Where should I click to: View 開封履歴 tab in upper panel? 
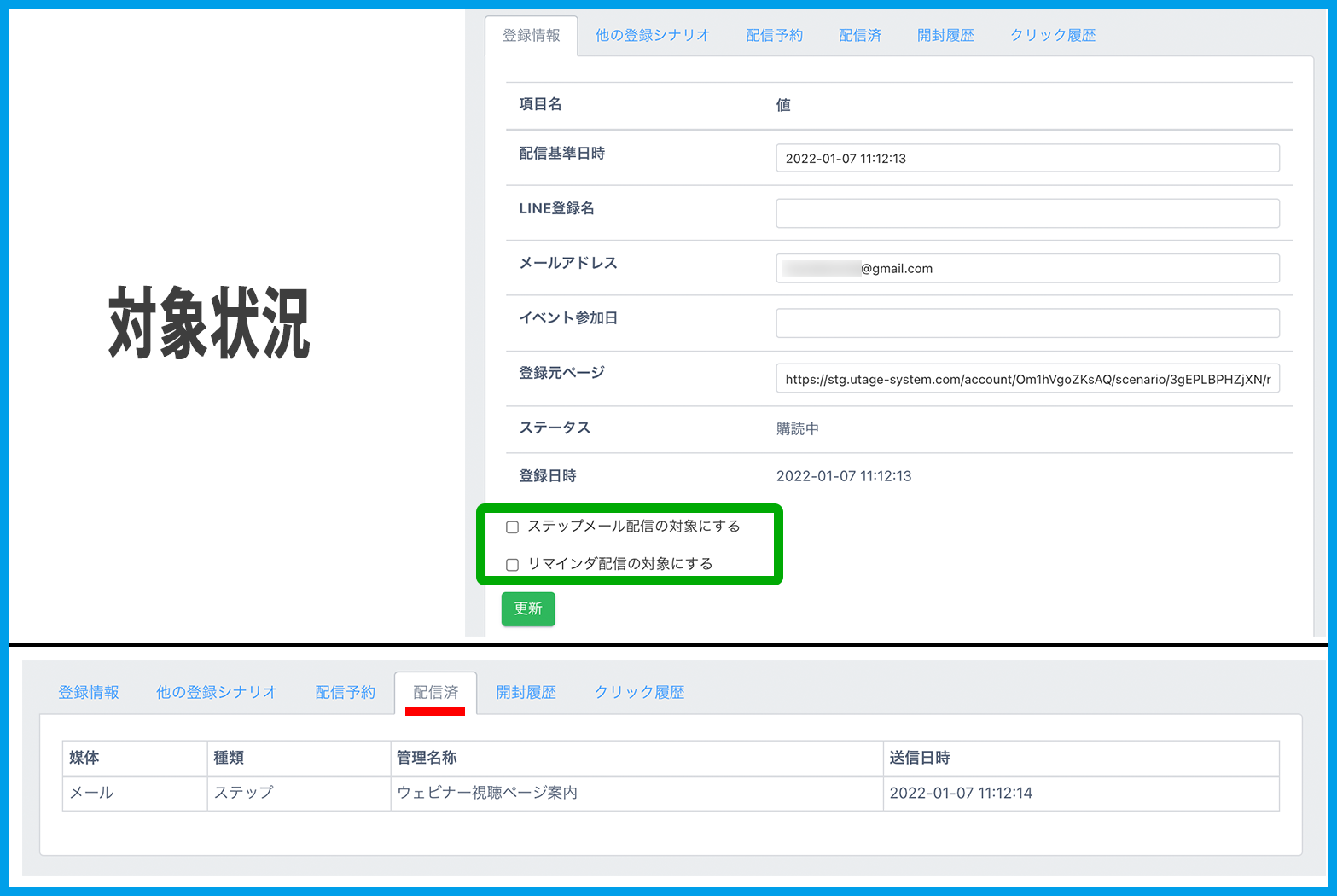point(945,36)
